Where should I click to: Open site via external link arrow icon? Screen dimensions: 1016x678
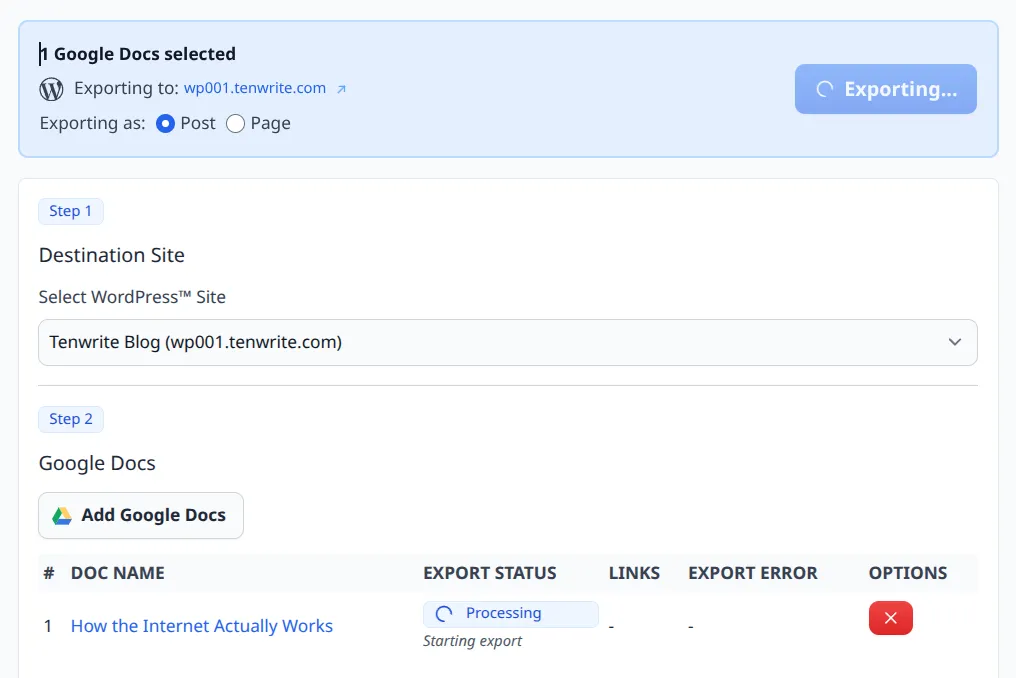(x=340, y=87)
